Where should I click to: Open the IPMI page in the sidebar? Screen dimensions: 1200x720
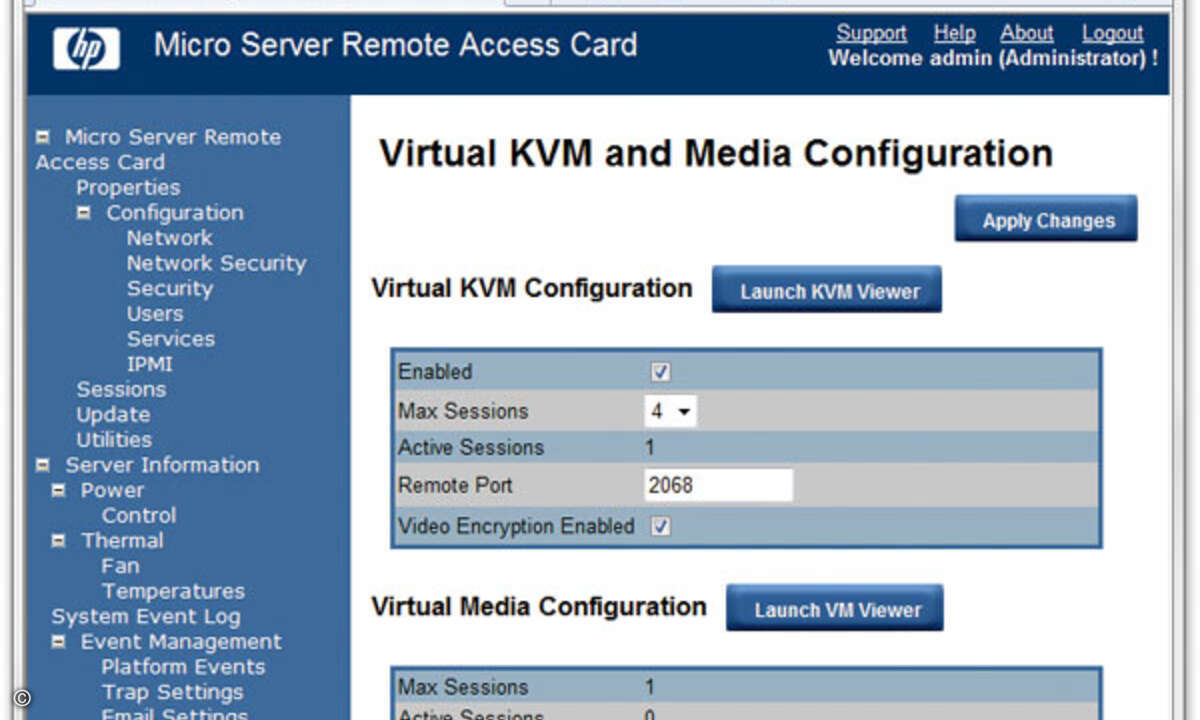(150, 364)
